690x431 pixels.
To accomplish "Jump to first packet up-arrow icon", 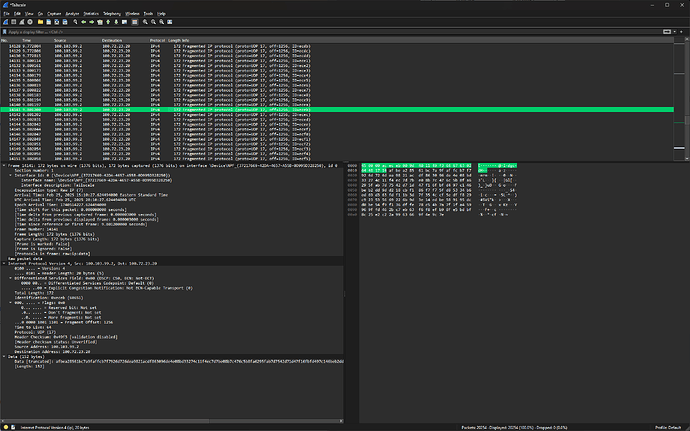I will 108,22.
